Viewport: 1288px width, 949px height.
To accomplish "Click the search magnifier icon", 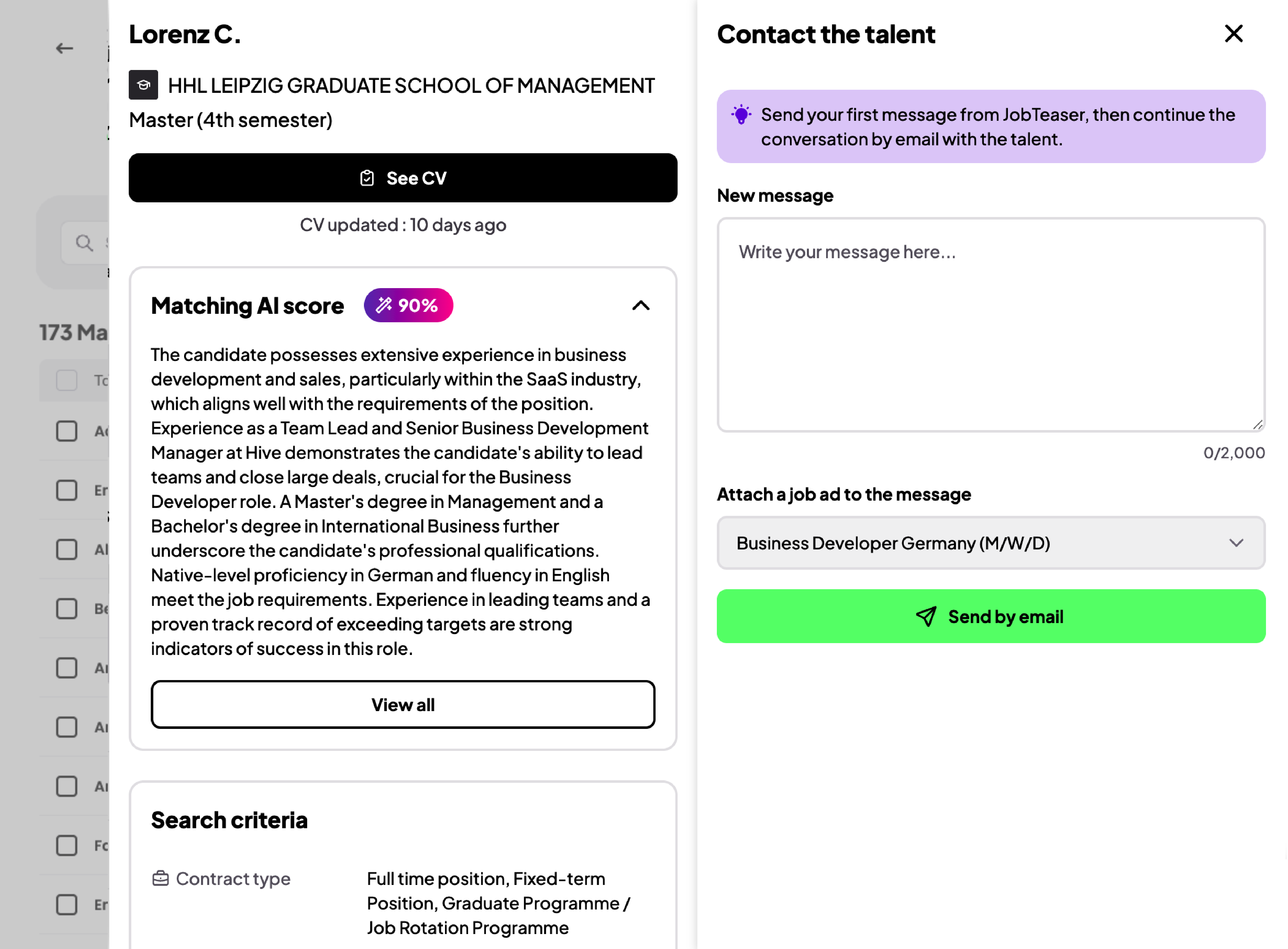I will point(84,242).
